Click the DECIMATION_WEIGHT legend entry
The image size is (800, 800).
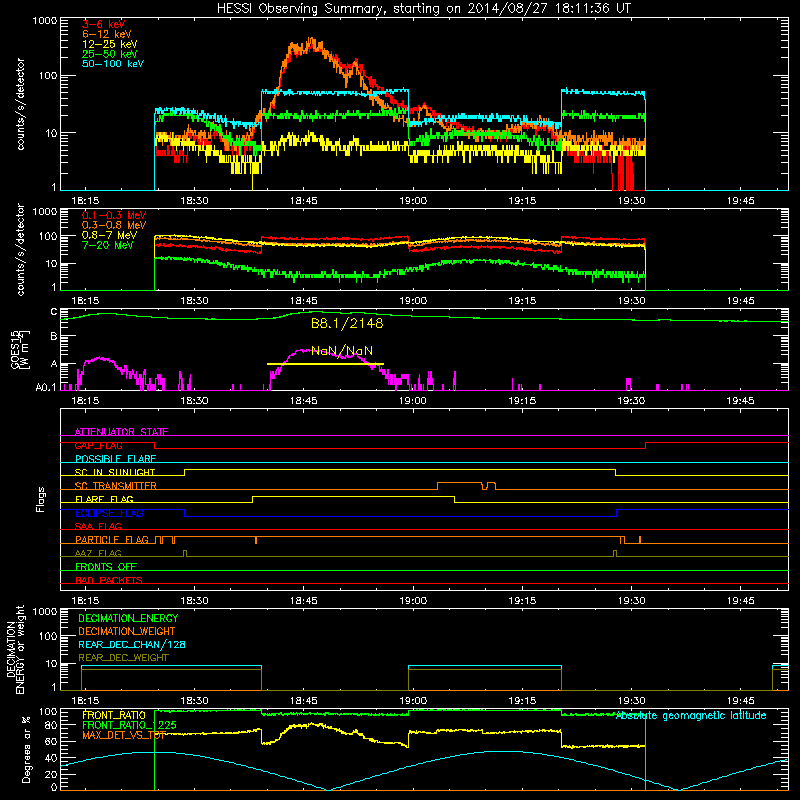[x=127, y=632]
